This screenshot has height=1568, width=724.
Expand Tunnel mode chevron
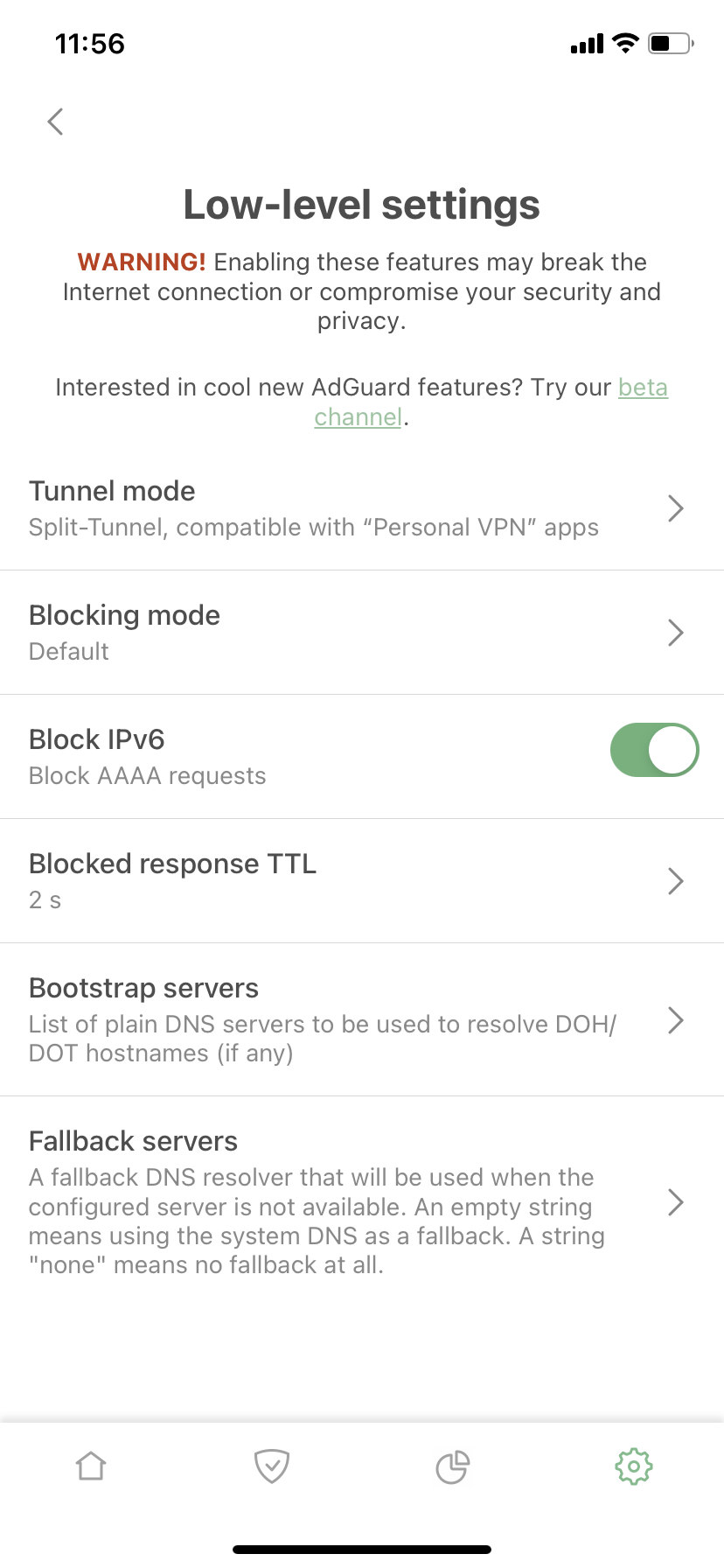(x=675, y=508)
